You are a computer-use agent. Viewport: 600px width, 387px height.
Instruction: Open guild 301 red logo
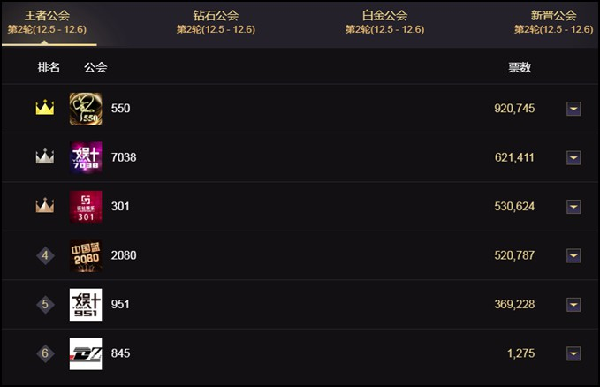coord(86,207)
